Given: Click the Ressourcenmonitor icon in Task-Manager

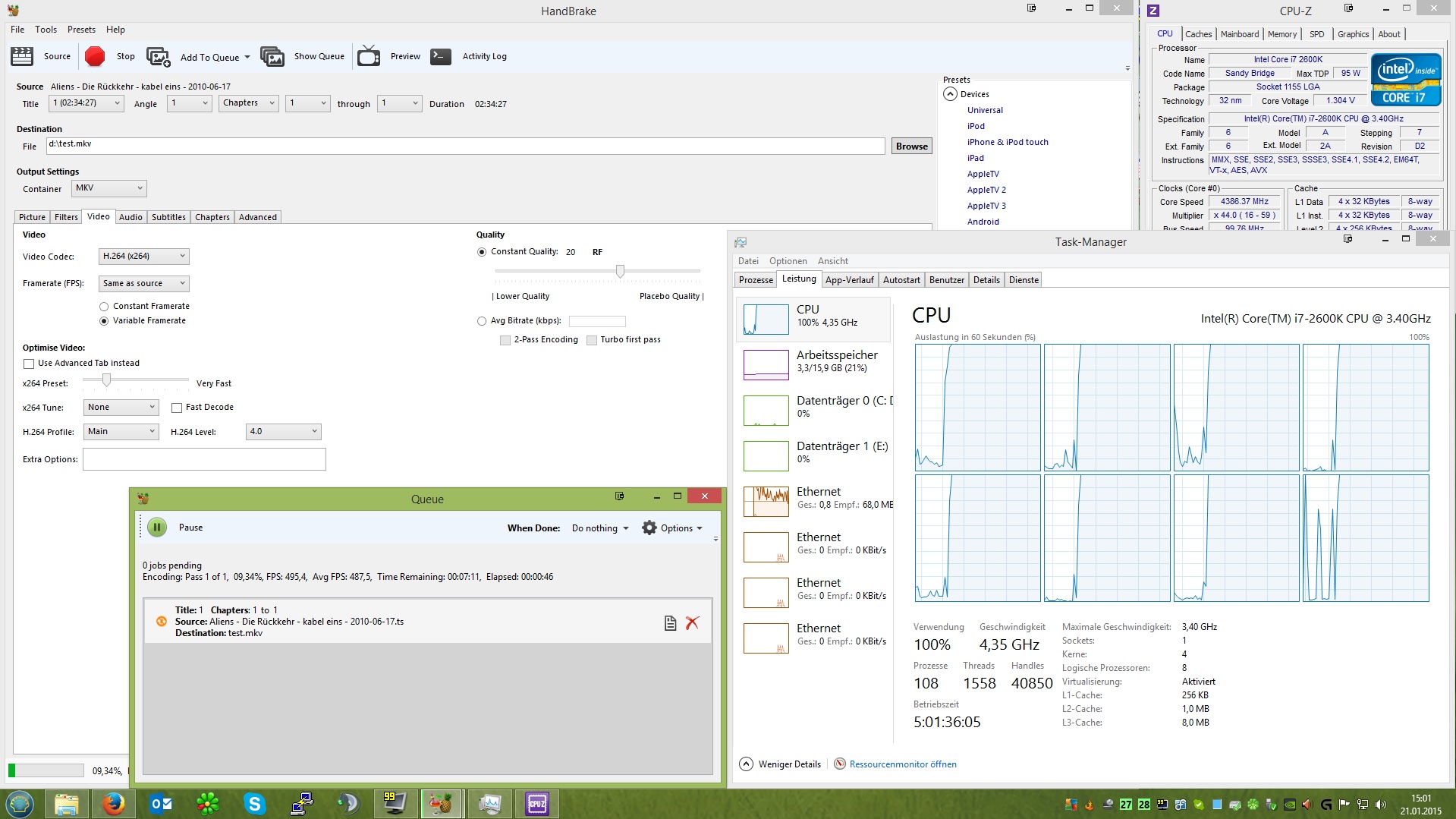Looking at the screenshot, I should (840, 764).
